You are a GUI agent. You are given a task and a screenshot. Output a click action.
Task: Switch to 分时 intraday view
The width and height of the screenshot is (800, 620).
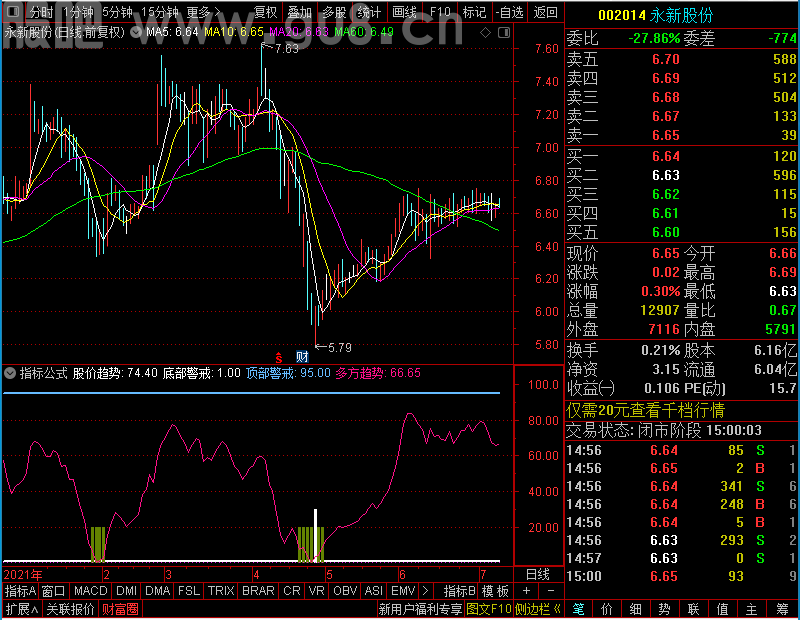(41, 12)
